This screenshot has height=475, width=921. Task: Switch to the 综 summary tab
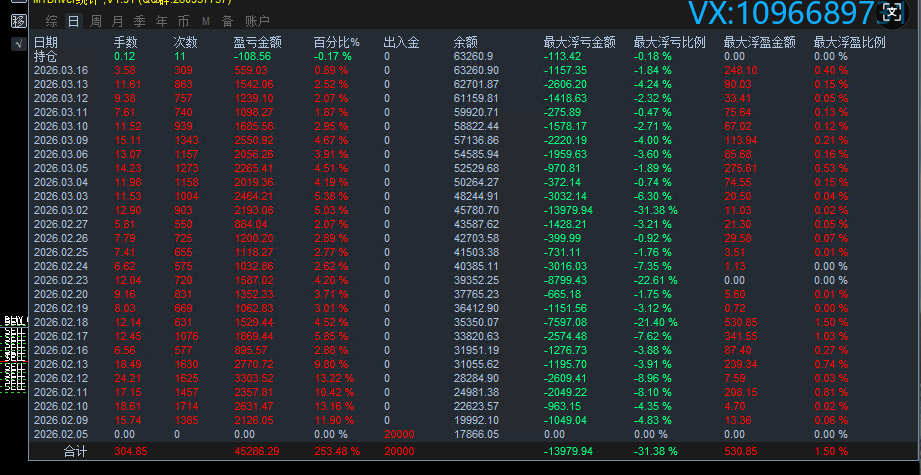(x=51, y=20)
